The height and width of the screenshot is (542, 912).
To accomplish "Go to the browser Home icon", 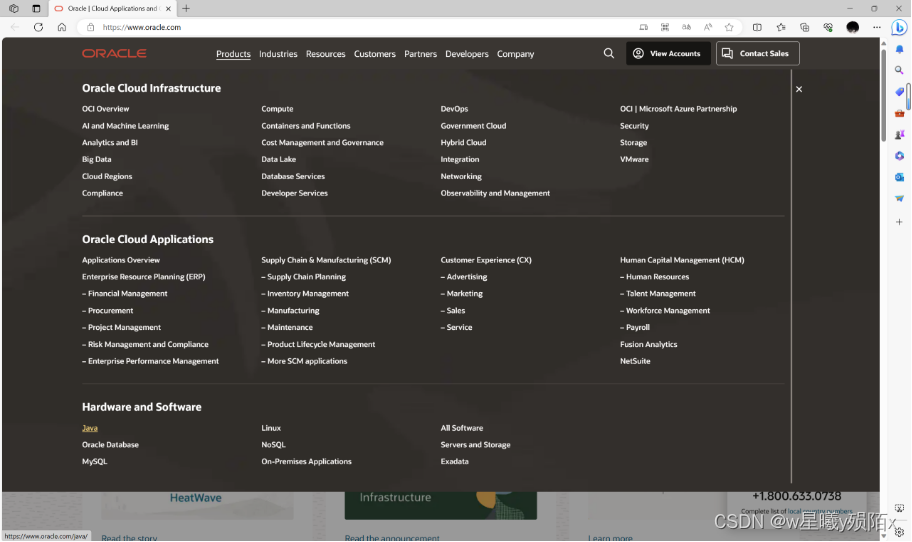I will 62,27.
